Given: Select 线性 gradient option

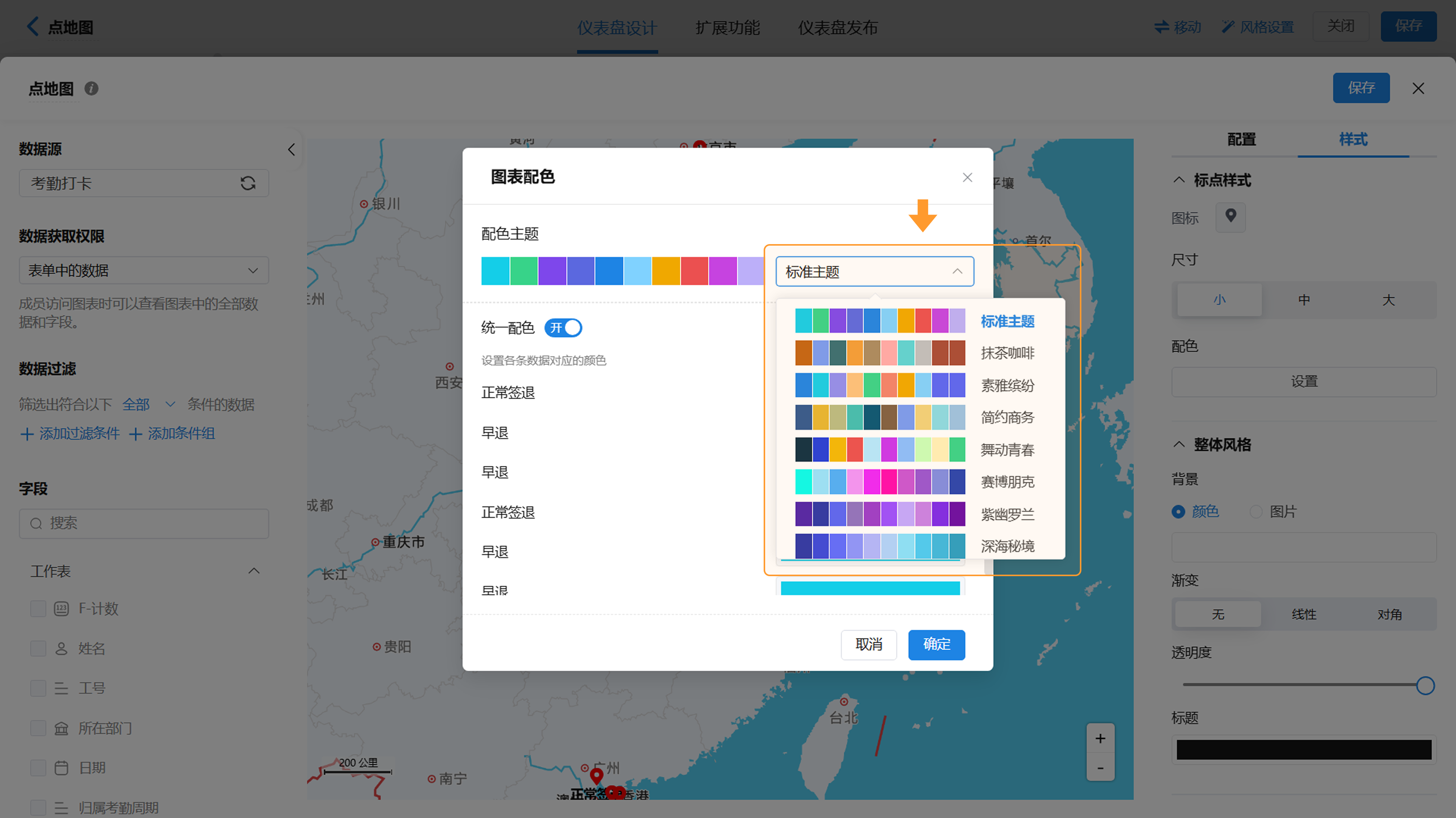Looking at the screenshot, I should point(1304,614).
